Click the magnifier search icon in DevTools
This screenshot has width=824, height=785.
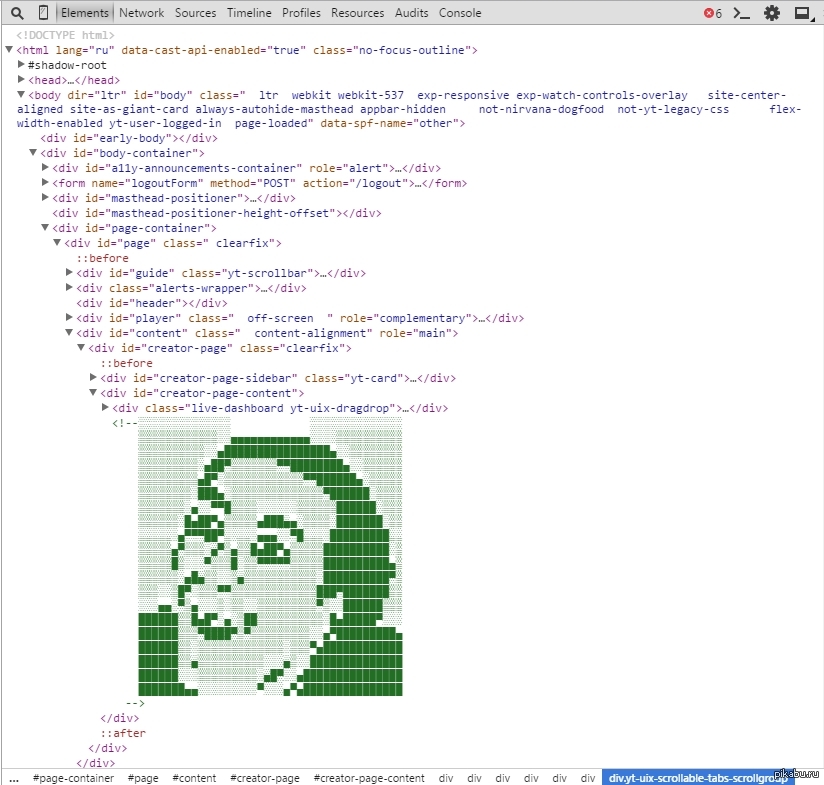point(17,13)
